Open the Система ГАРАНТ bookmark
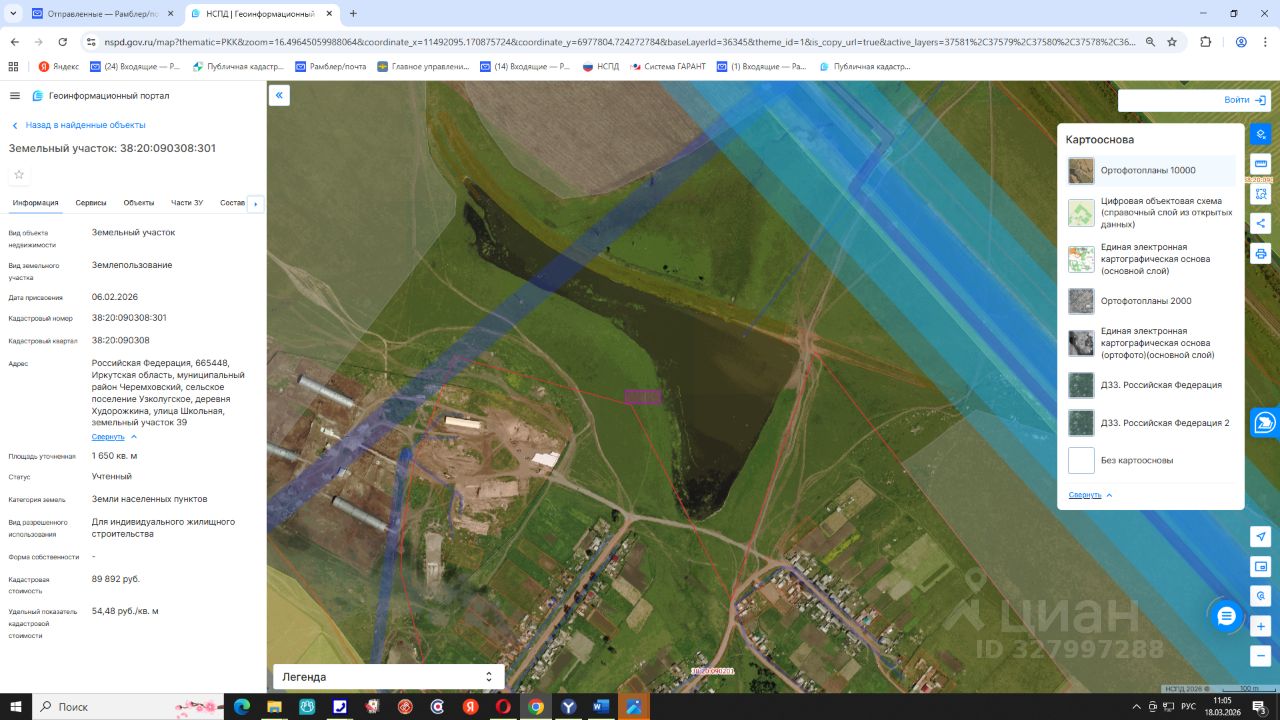This screenshot has width=1280, height=720. pyautogui.click(x=667, y=67)
